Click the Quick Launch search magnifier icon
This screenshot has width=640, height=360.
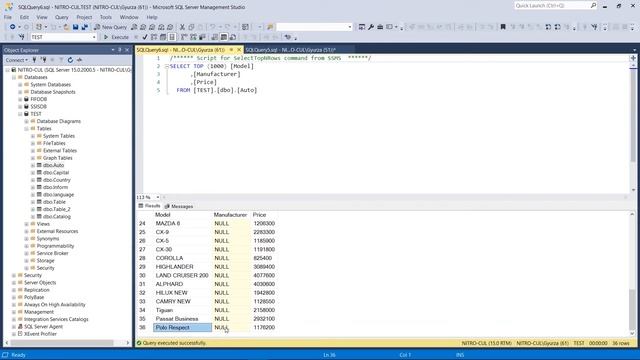pos(593,5)
